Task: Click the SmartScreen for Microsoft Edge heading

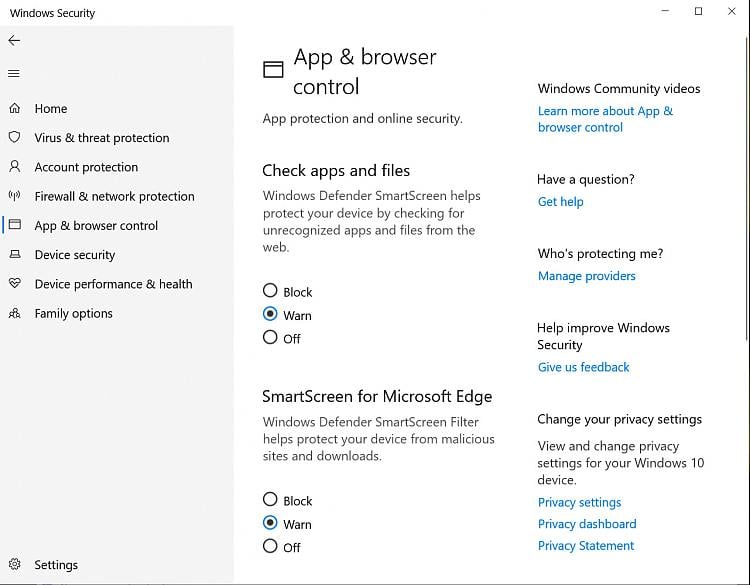Action: (x=377, y=397)
